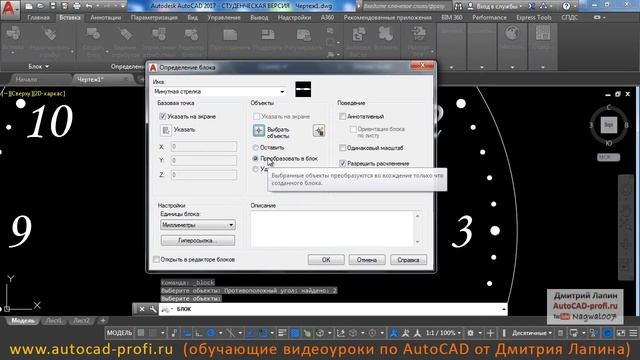Toggle transparency icon in the status bar
Viewport: 640px width, 360px height.
(x=295, y=333)
